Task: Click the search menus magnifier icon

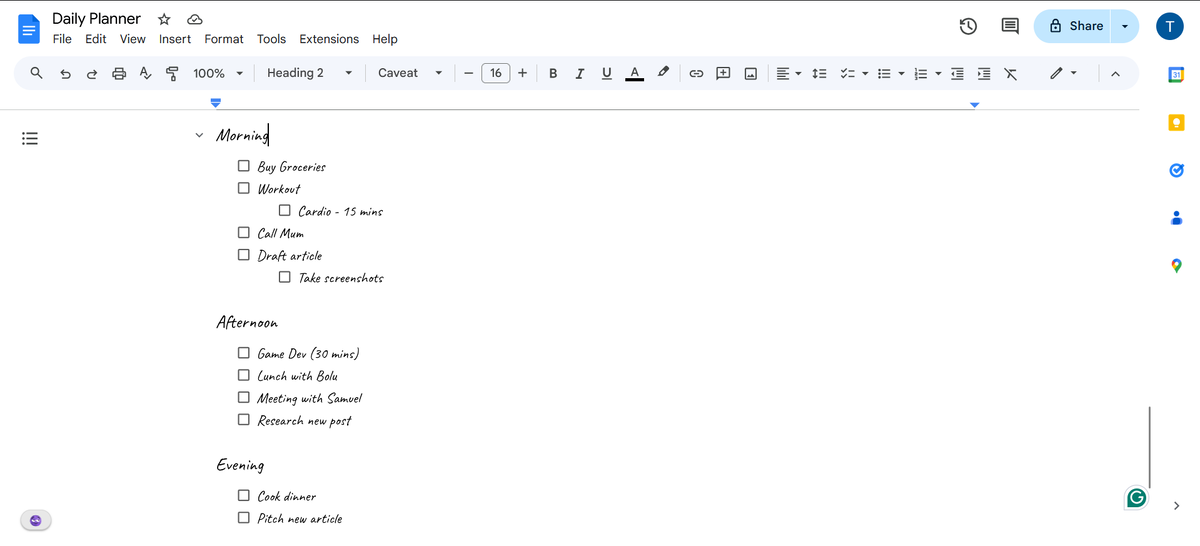Action: coord(37,73)
